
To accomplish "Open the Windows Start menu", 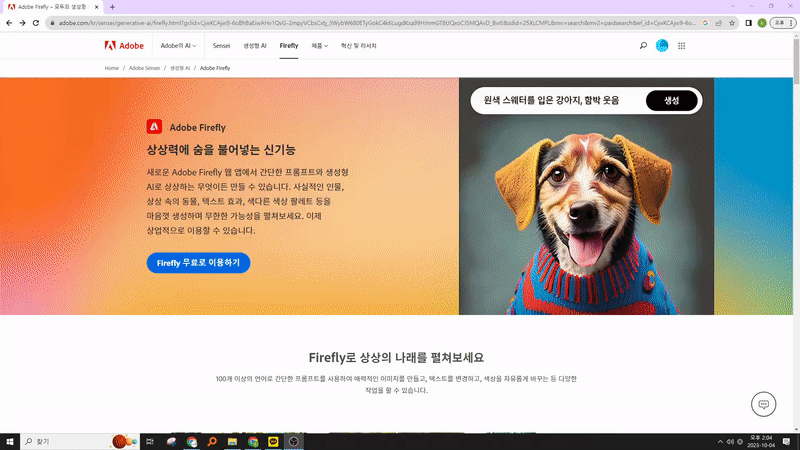I will (10, 441).
